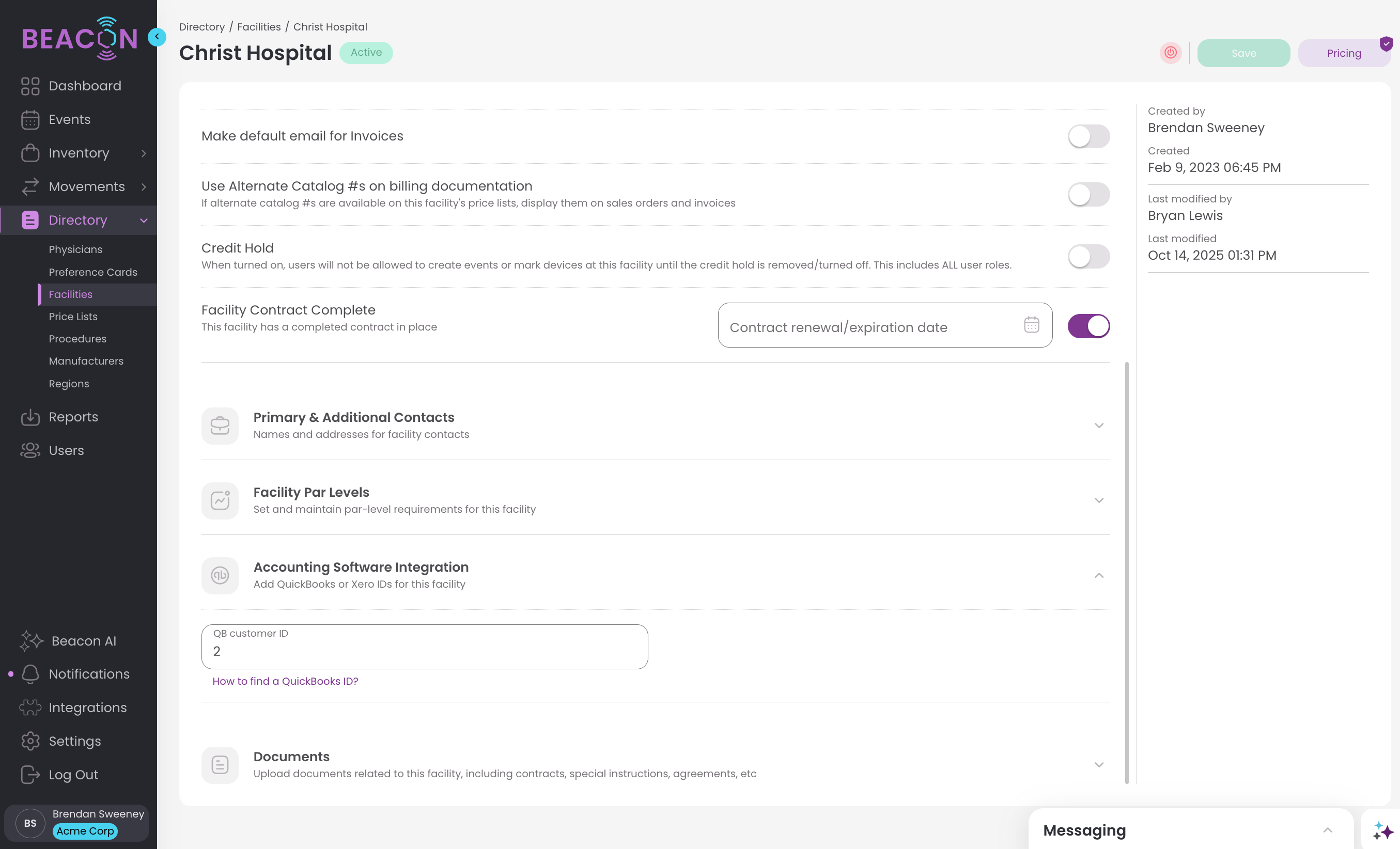
Task: Open the Integrations puzzle icon
Action: coord(30,707)
